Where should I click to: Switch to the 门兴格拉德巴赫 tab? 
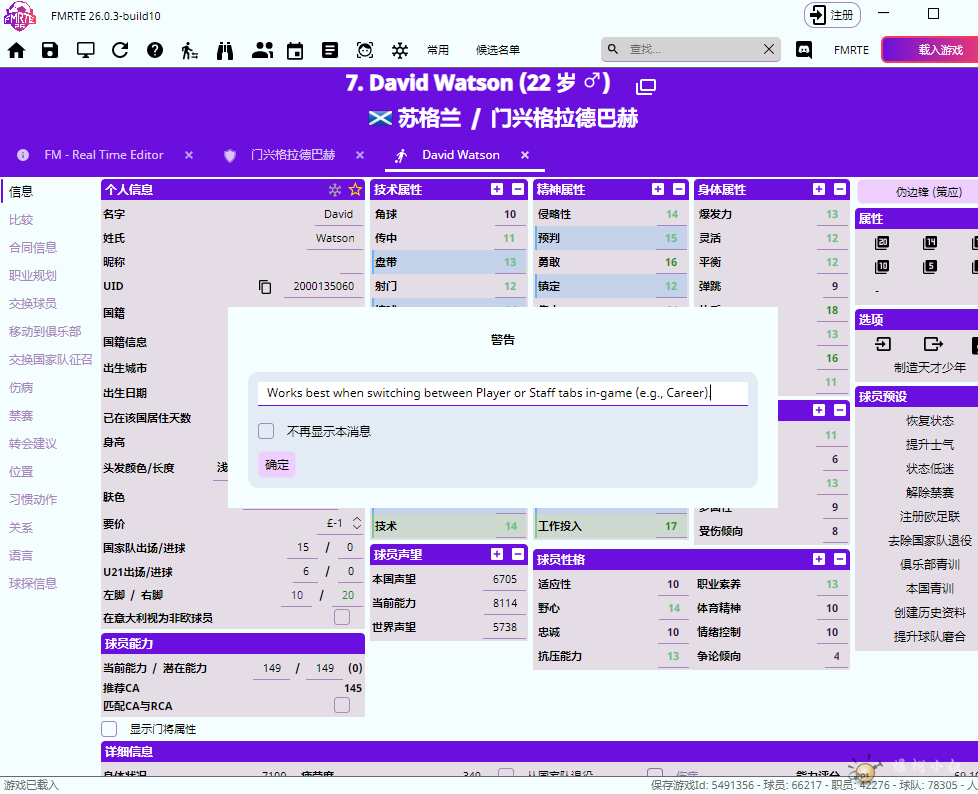coord(292,155)
